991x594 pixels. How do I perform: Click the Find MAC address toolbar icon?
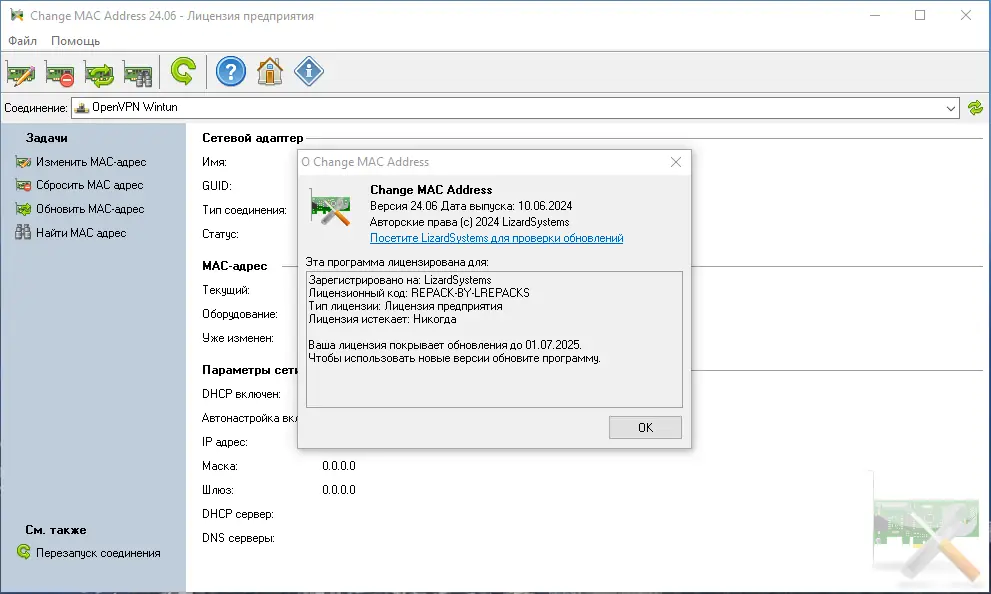tap(138, 72)
